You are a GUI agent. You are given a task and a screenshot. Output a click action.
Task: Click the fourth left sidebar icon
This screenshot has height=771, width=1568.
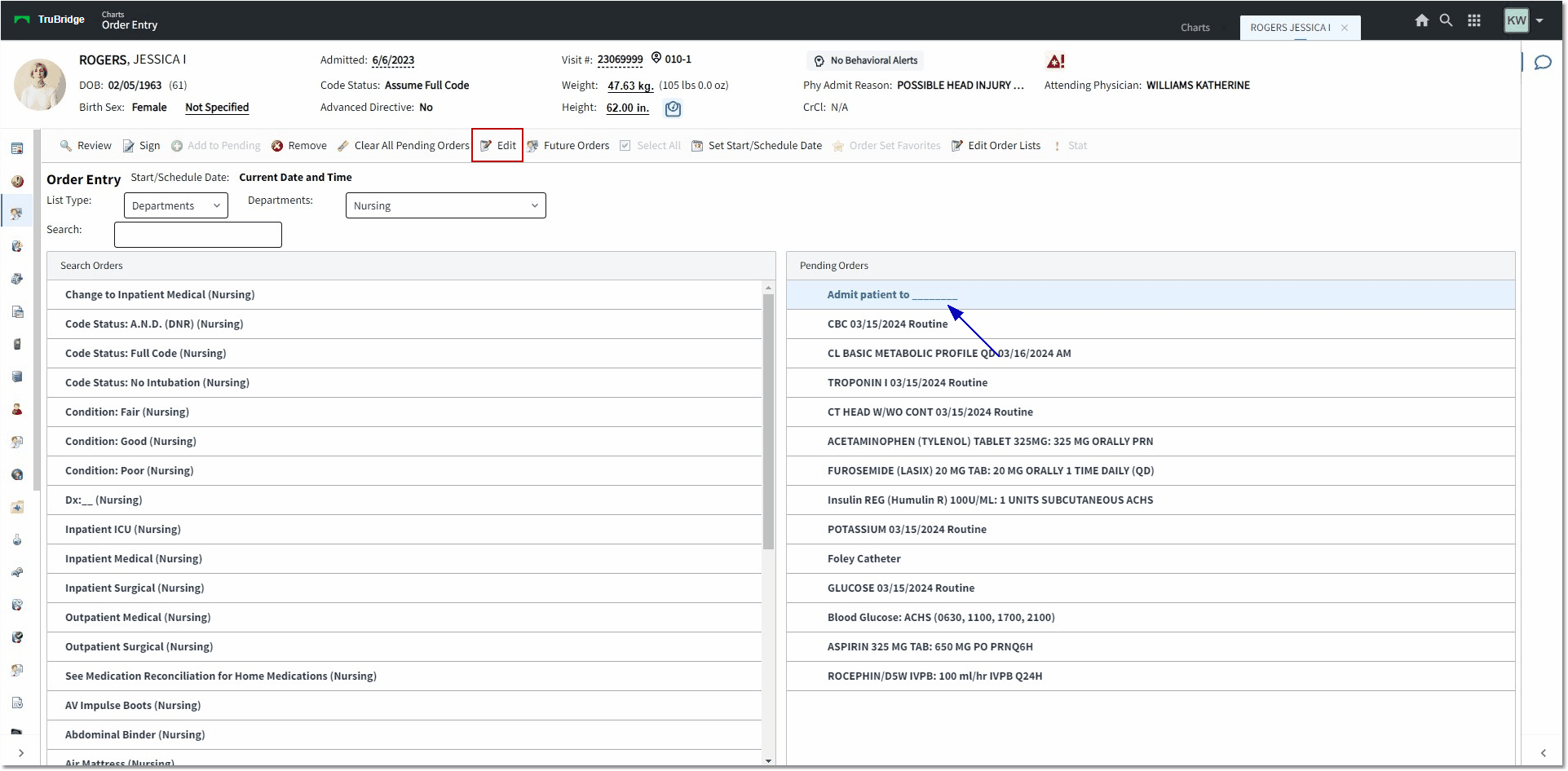point(17,246)
